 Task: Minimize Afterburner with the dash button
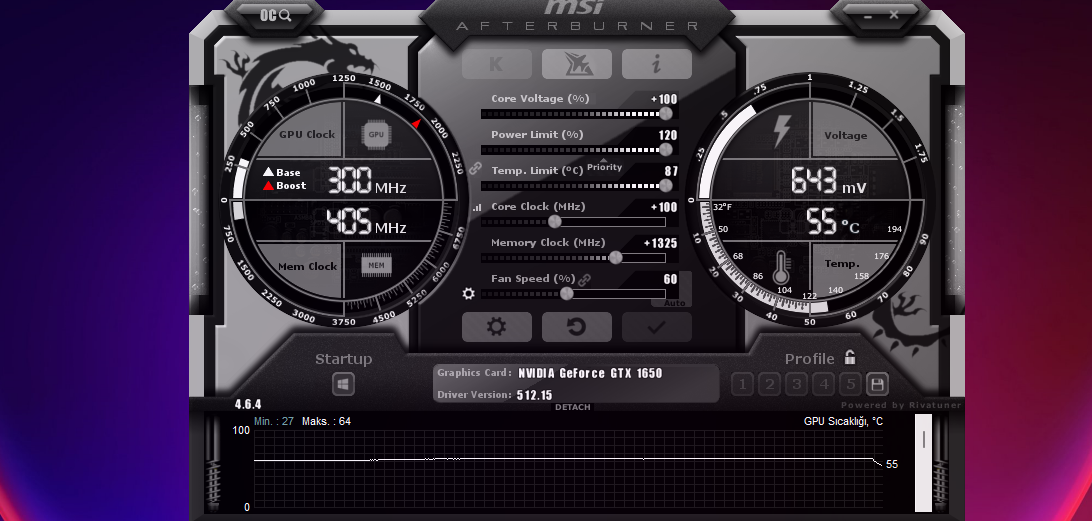coord(868,15)
